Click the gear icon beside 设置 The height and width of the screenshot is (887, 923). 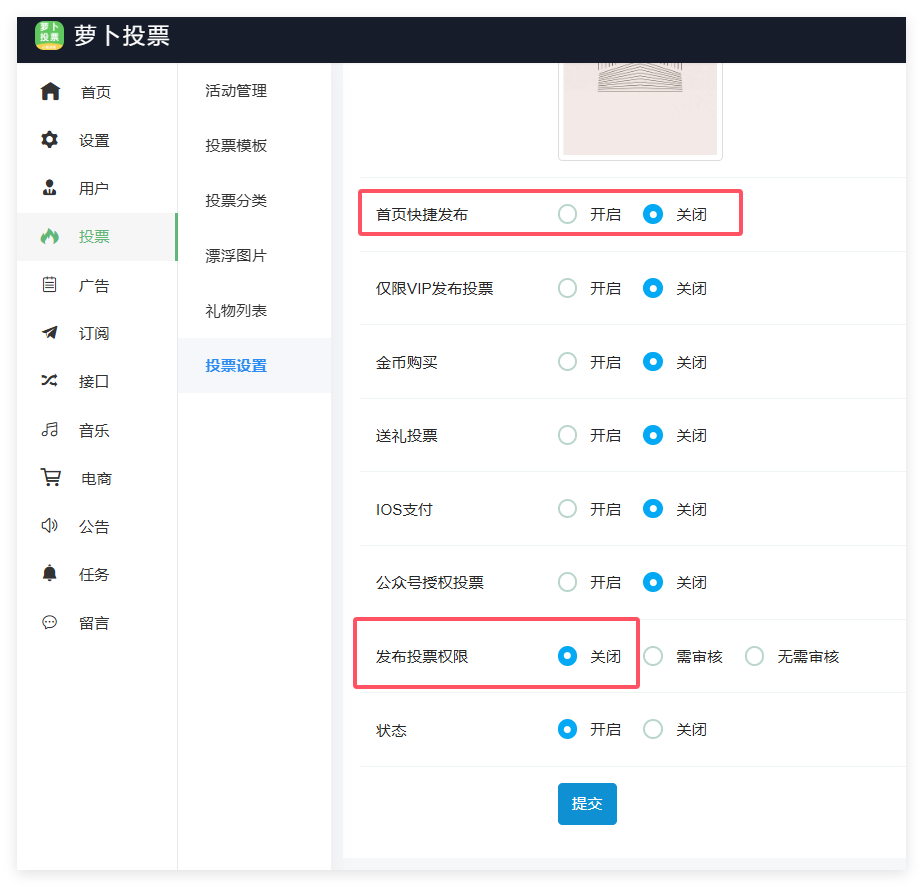(49, 139)
